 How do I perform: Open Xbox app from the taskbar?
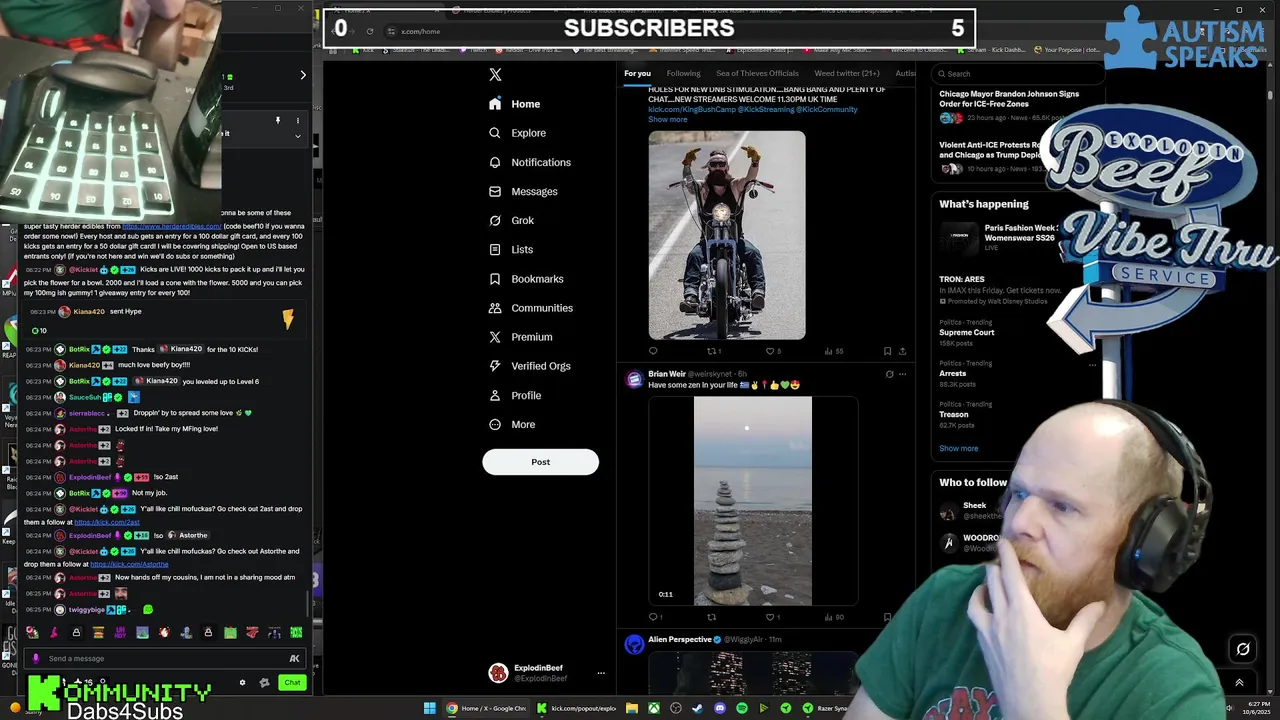click(x=654, y=708)
